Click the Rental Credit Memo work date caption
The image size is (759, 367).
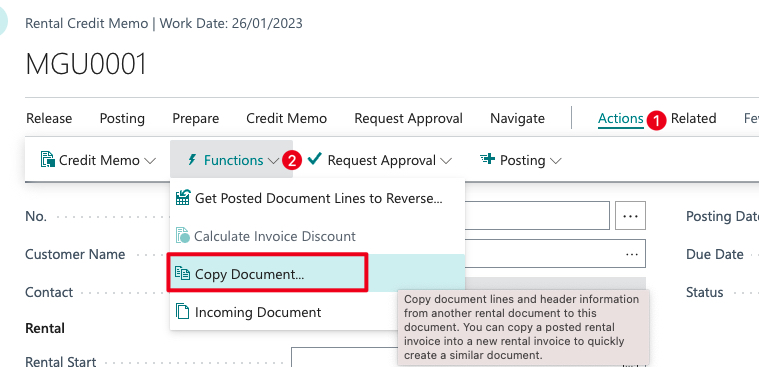(164, 23)
